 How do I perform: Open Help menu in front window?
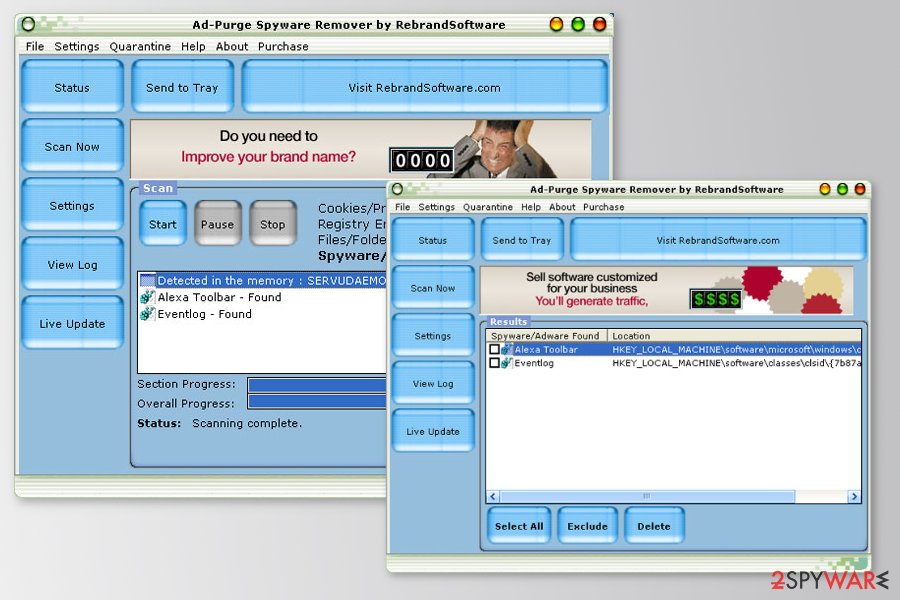point(531,207)
